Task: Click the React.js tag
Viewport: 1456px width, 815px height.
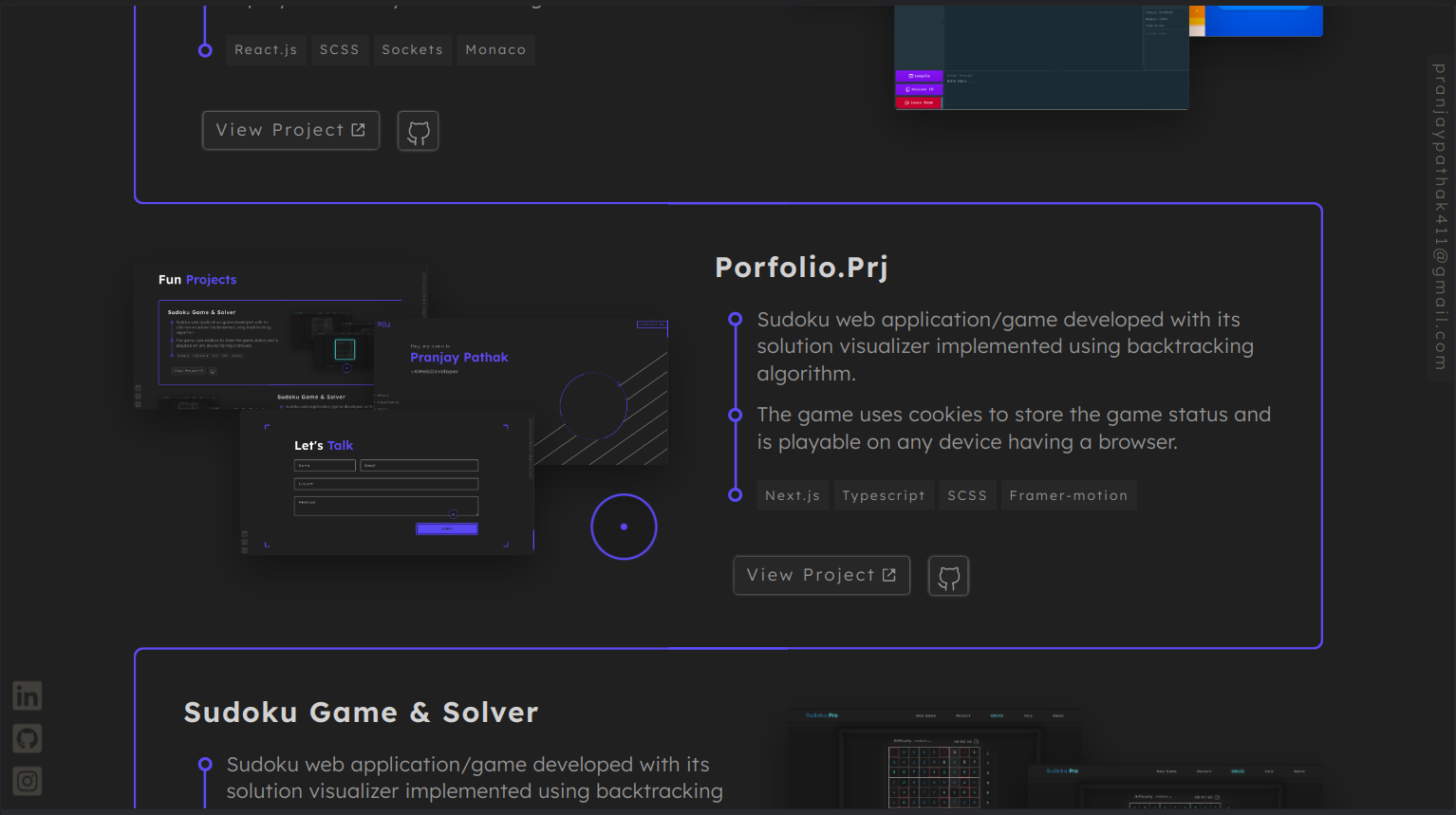Action: (266, 50)
